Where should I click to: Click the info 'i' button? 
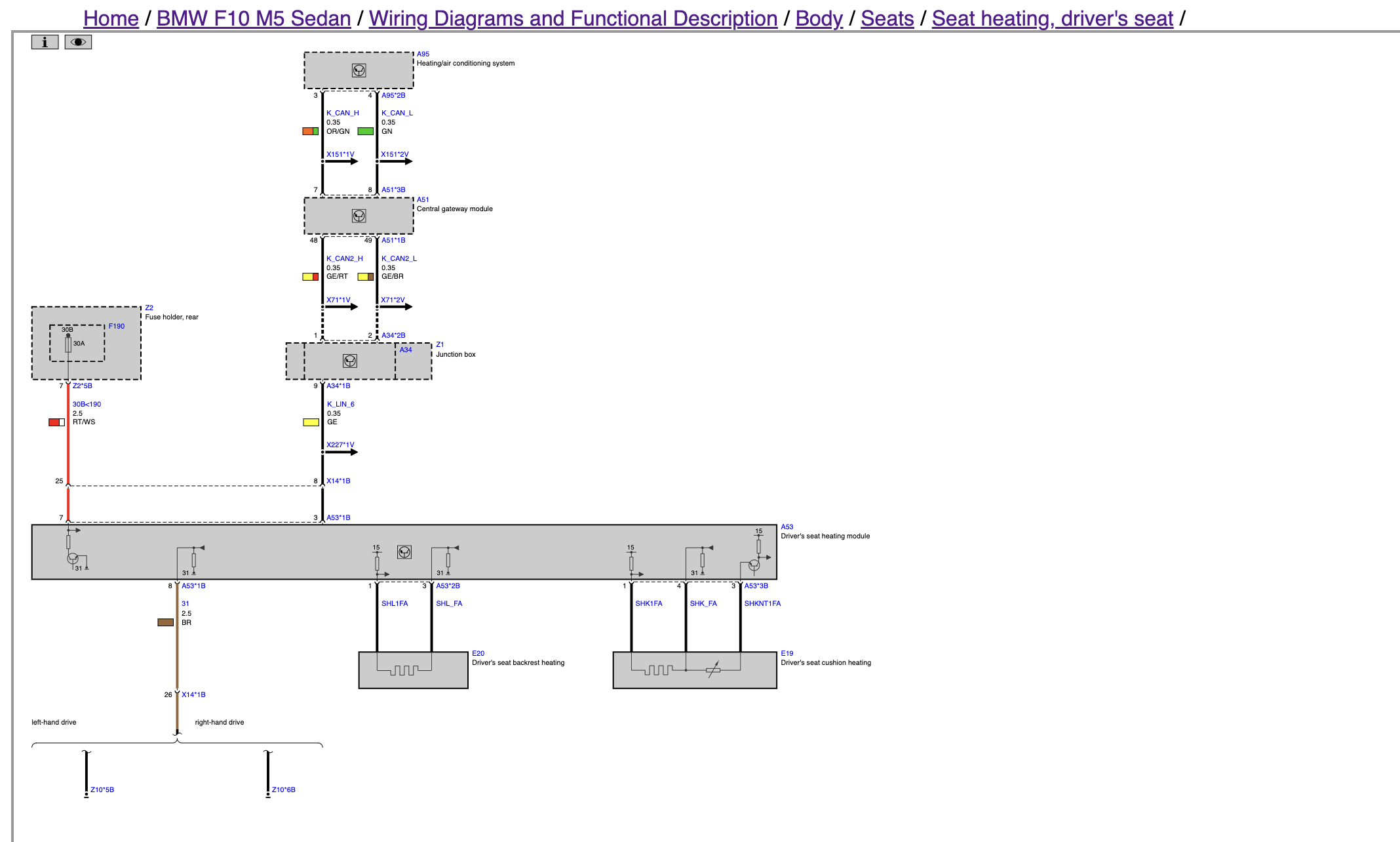click(x=45, y=43)
